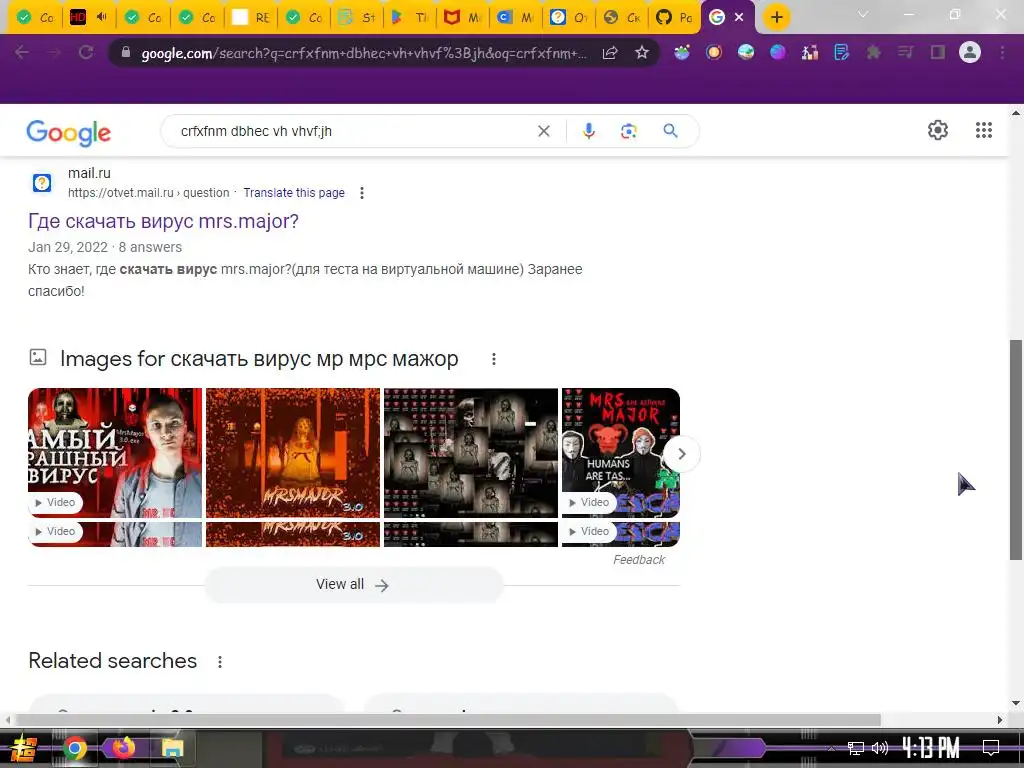The height and width of the screenshot is (768, 1024).
Task: Open more options for the mail.ru result
Action: 362,193
